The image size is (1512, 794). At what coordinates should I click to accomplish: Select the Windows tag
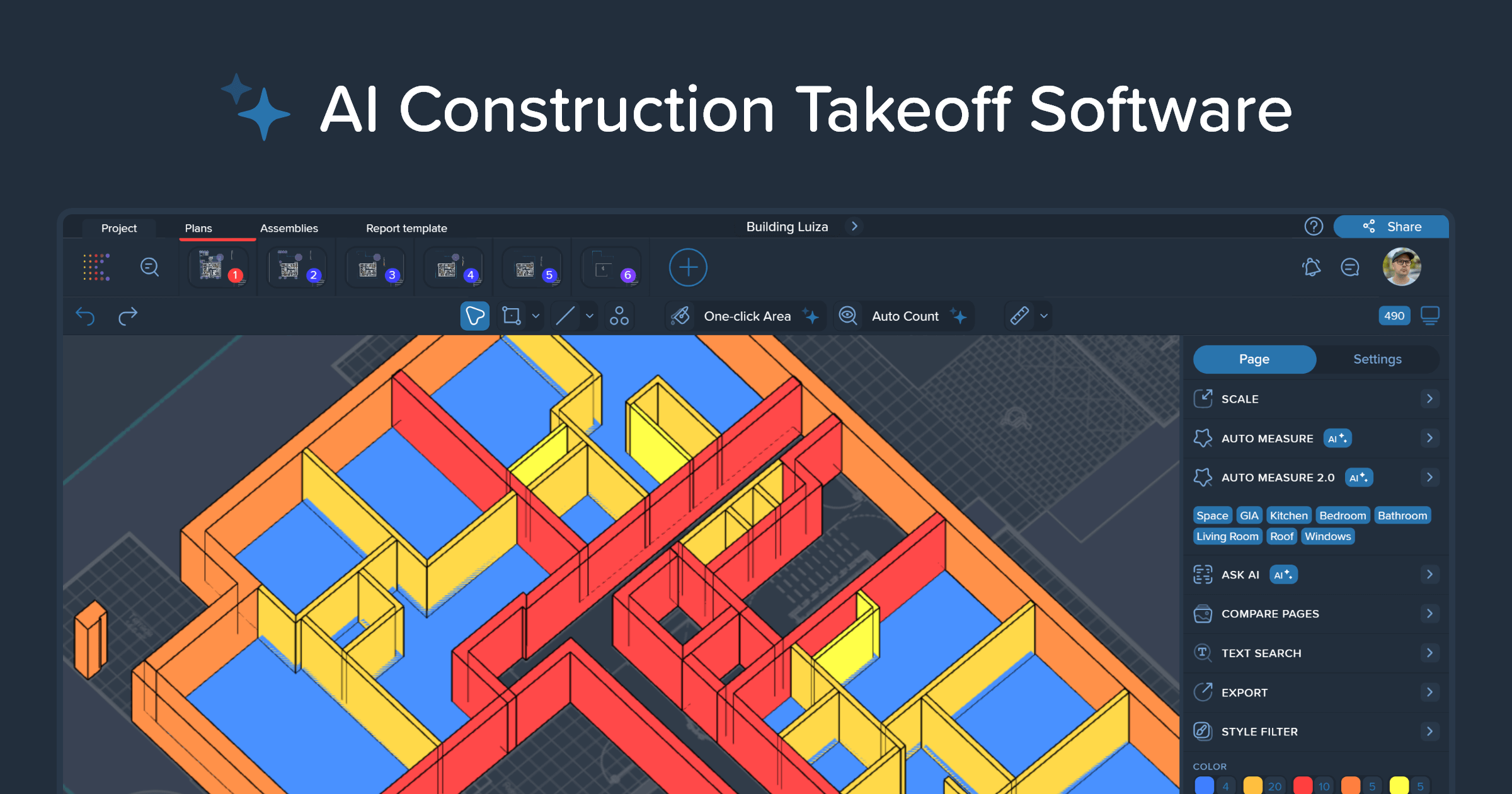coord(1327,536)
